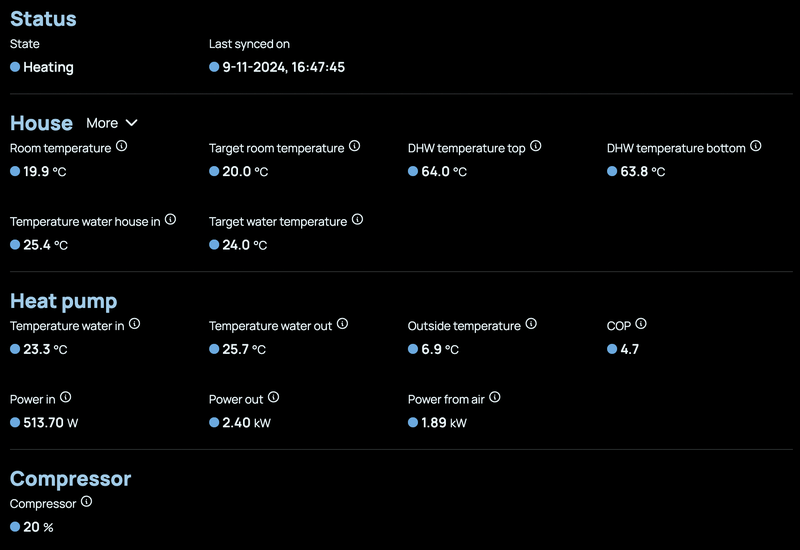
Task: Click the Compressor 20 % value
Action: pyautogui.click(x=38, y=527)
